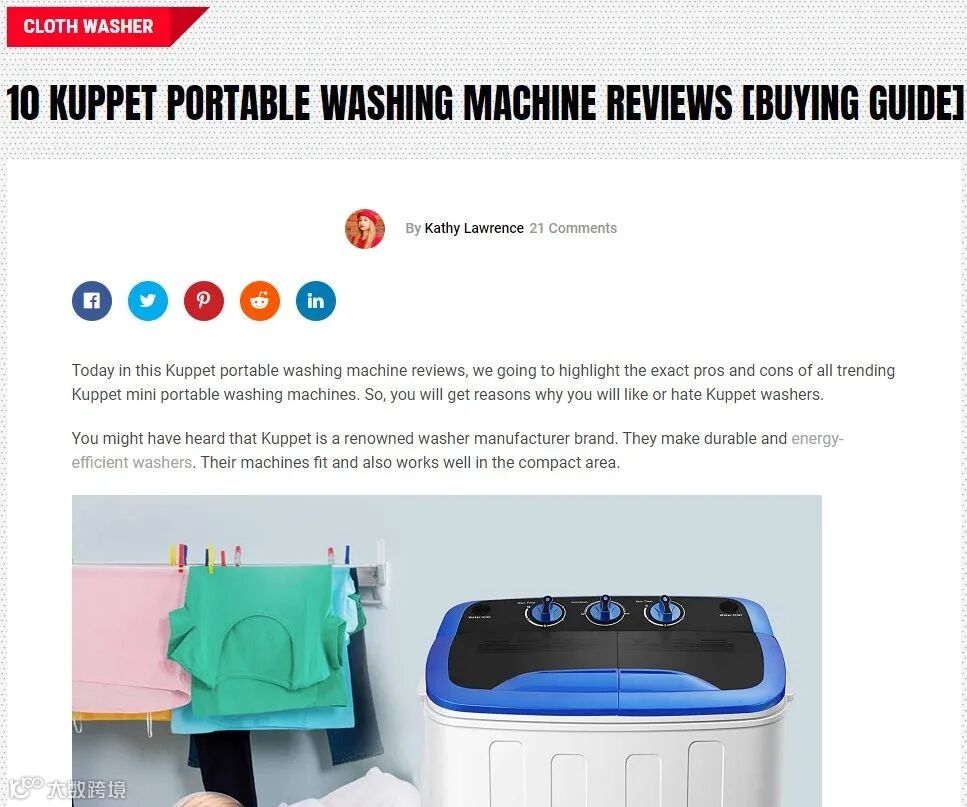
Task: Click the washer's right blue dial
Action: (x=664, y=610)
